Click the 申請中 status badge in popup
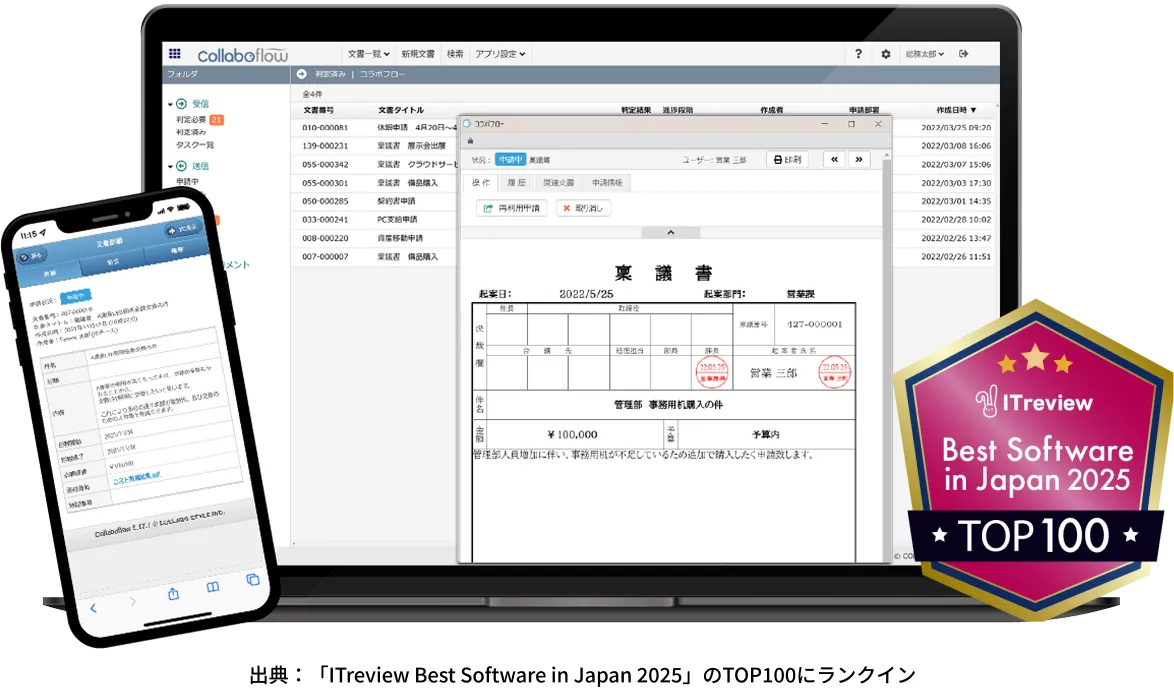Viewport: 1174px width, 692px height. point(511,160)
